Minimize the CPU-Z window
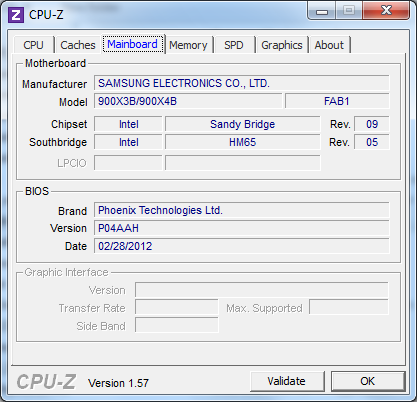This screenshot has width=417, height=402. coord(322,11)
